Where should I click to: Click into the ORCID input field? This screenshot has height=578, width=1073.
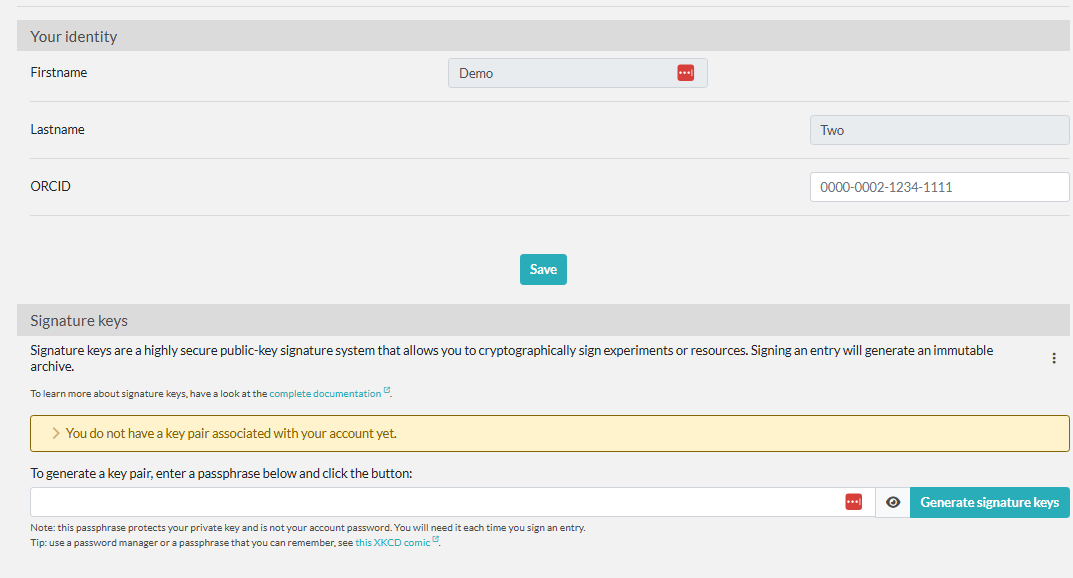click(x=939, y=187)
